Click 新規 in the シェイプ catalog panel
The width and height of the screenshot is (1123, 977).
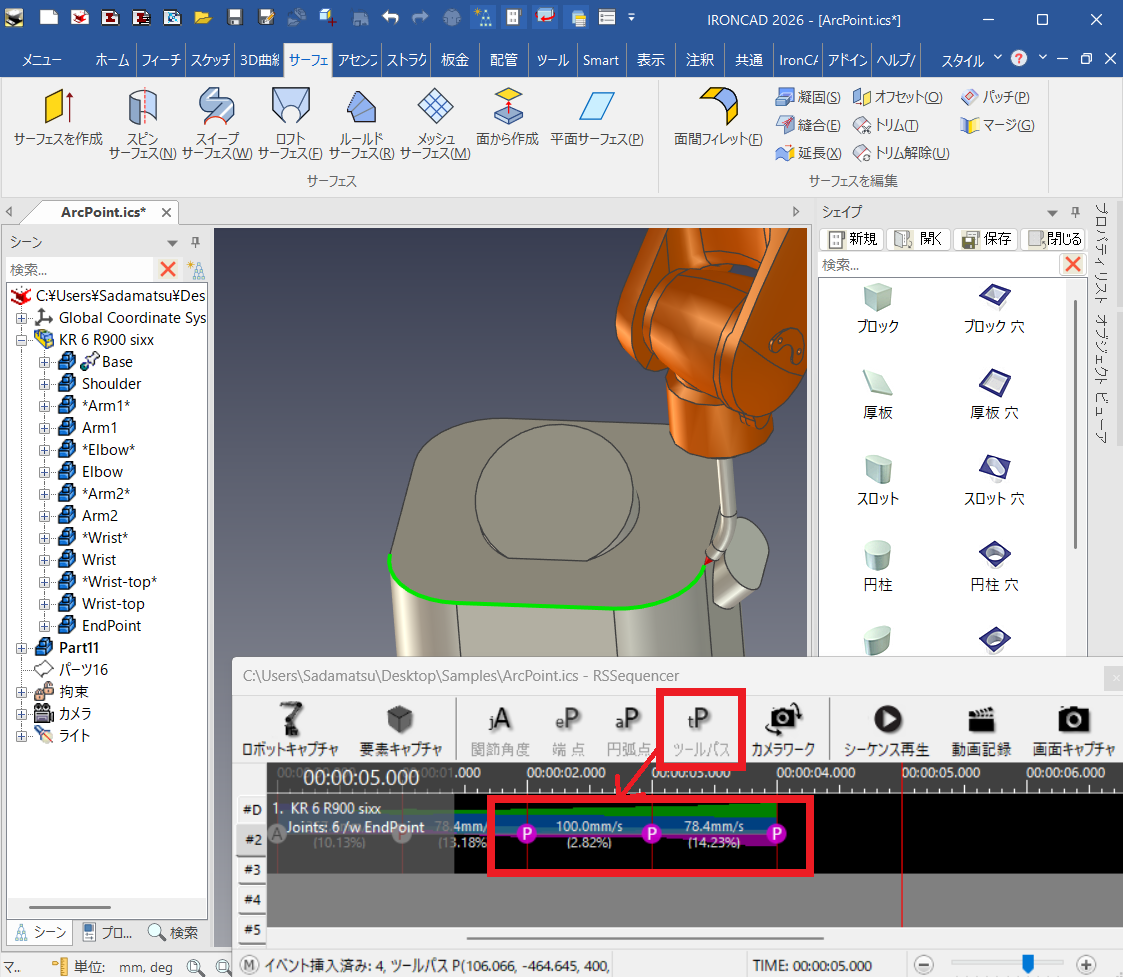tap(852, 239)
